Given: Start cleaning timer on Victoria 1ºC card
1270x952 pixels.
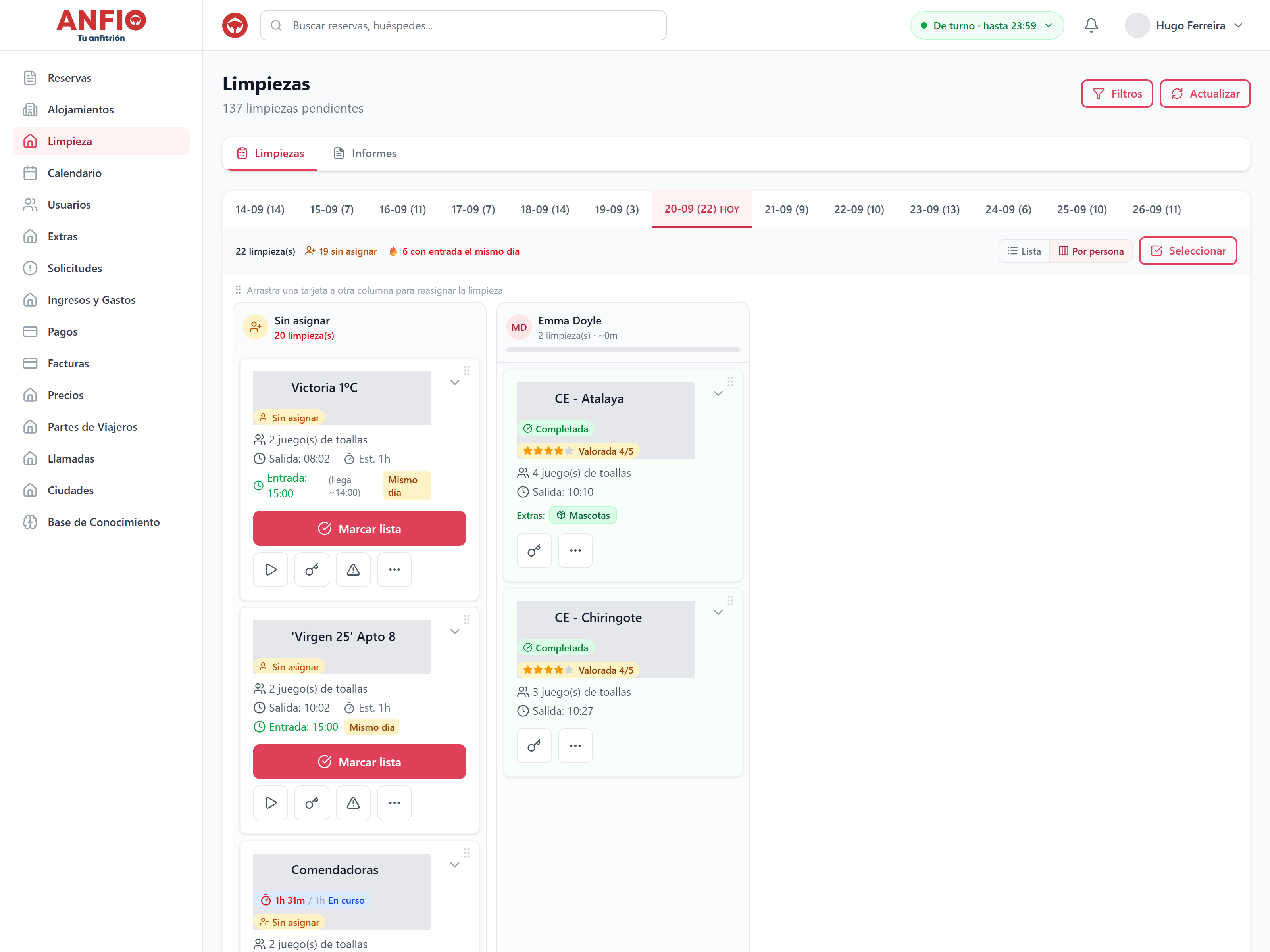Looking at the screenshot, I should coord(270,569).
